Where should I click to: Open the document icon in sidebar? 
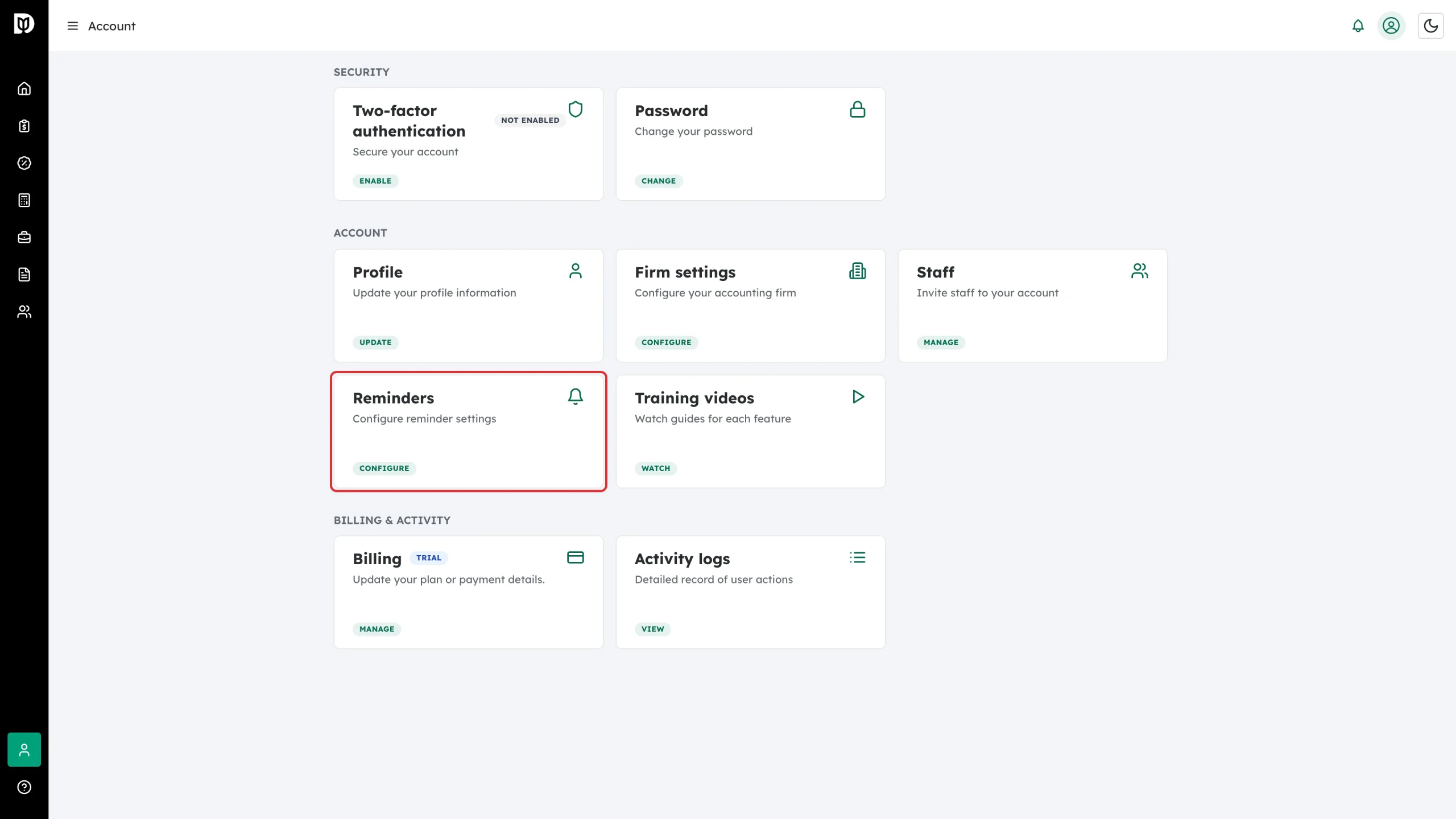[x=24, y=275]
